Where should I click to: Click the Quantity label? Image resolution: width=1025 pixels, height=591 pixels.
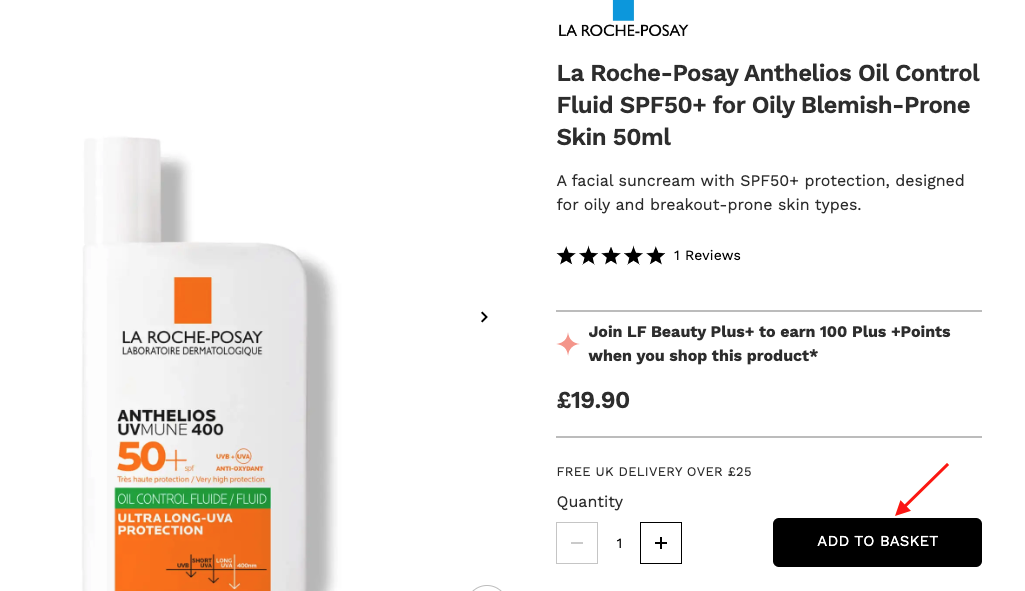pos(589,502)
